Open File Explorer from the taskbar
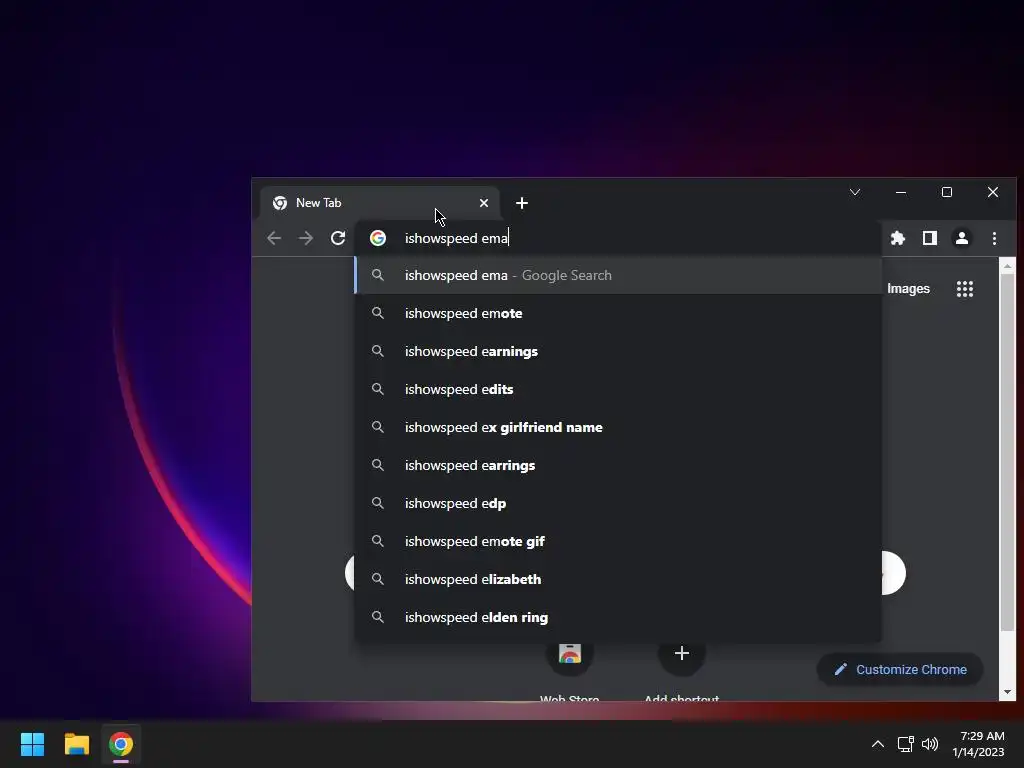 pyautogui.click(x=76, y=744)
